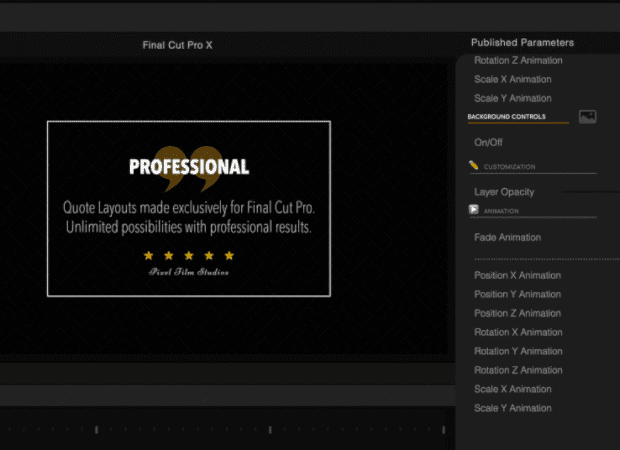
Task: Click the middle bright tick on the timeline ruler
Action: coord(270,429)
